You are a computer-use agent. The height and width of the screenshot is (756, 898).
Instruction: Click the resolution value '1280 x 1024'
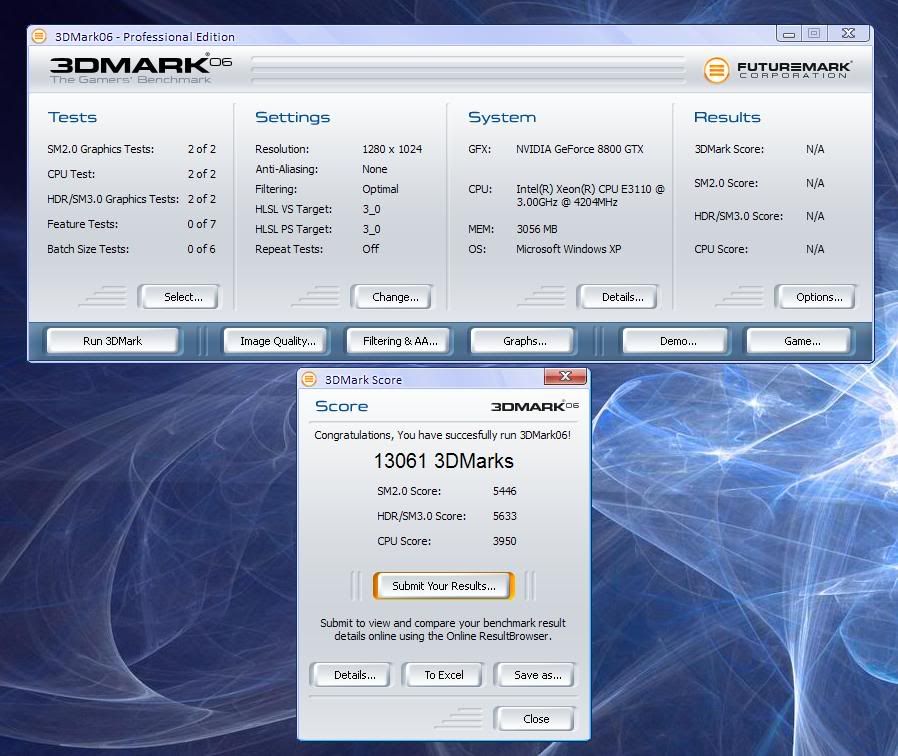point(392,149)
